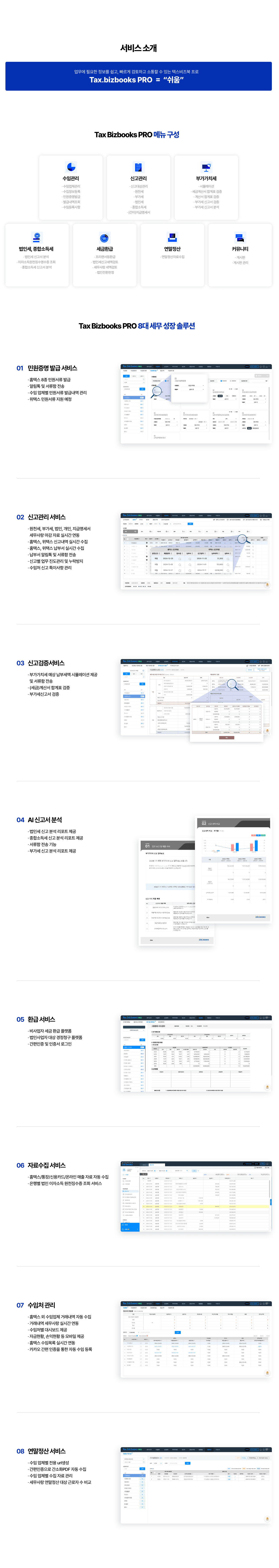This screenshot has height=1568, width=279.
Task: Click the blue Tax.bizbooks PRO = "쉬움" banner
Action: [139, 76]
